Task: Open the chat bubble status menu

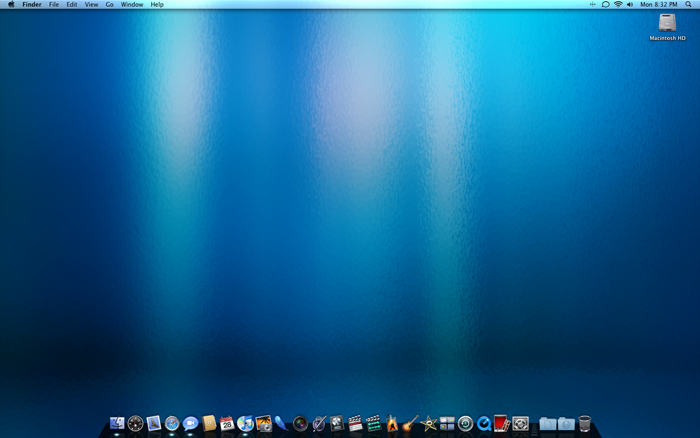Action: (605, 4)
